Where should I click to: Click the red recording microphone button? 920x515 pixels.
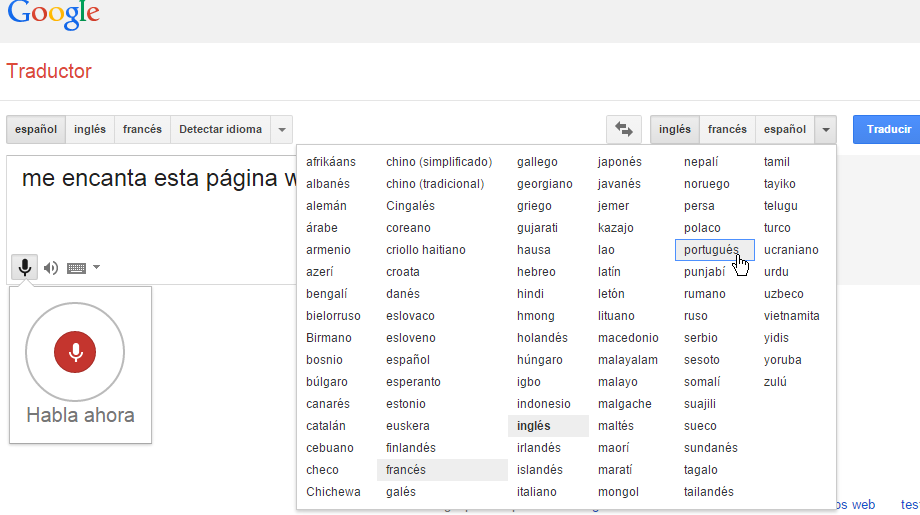(x=75, y=352)
